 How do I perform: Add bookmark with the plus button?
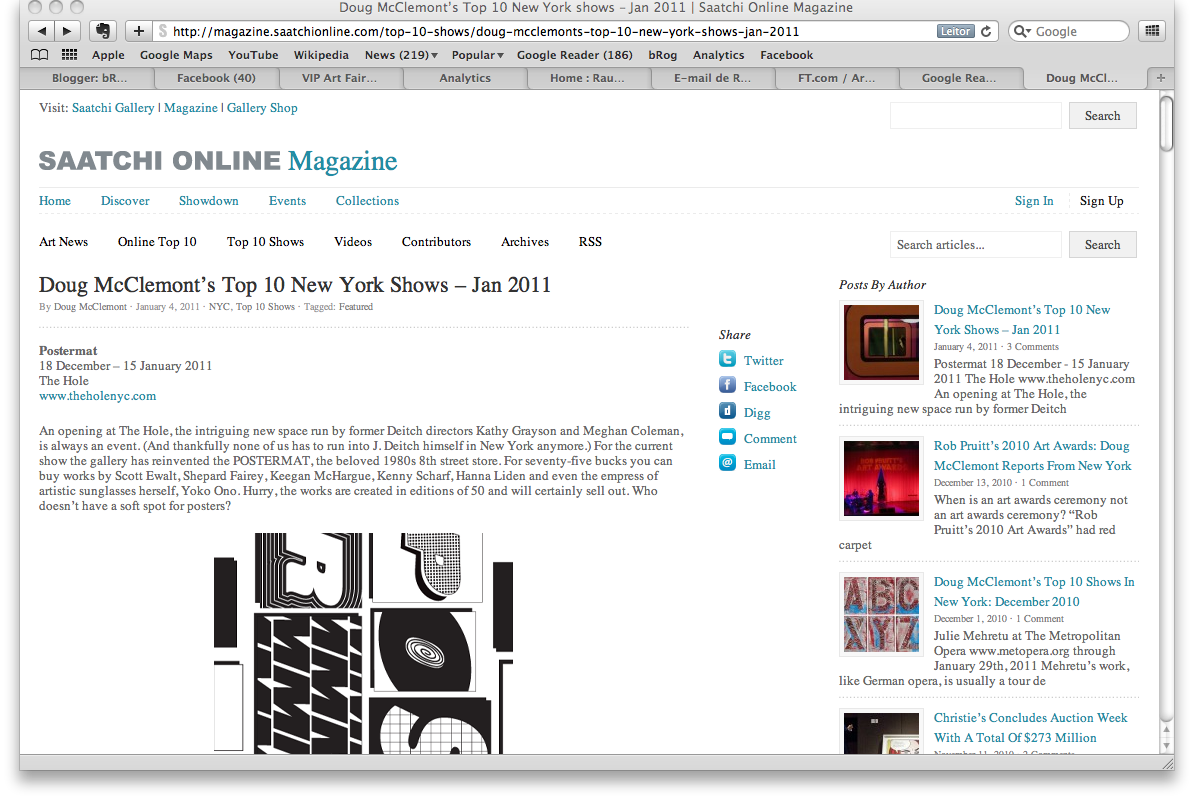(139, 31)
